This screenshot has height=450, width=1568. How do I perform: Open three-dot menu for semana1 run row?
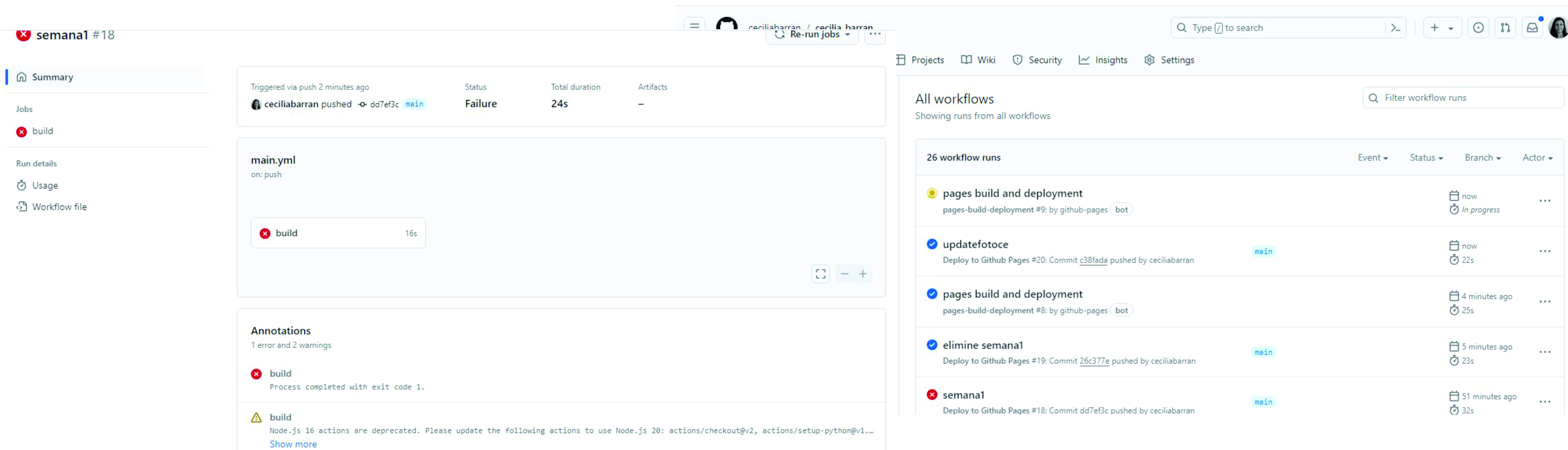(1545, 402)
